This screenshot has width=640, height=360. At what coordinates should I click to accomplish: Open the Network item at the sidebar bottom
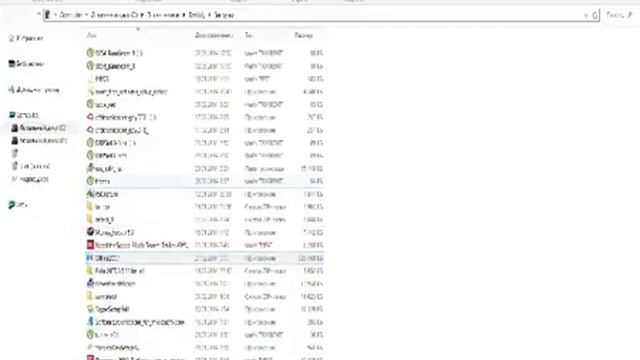tap(18, 205)
